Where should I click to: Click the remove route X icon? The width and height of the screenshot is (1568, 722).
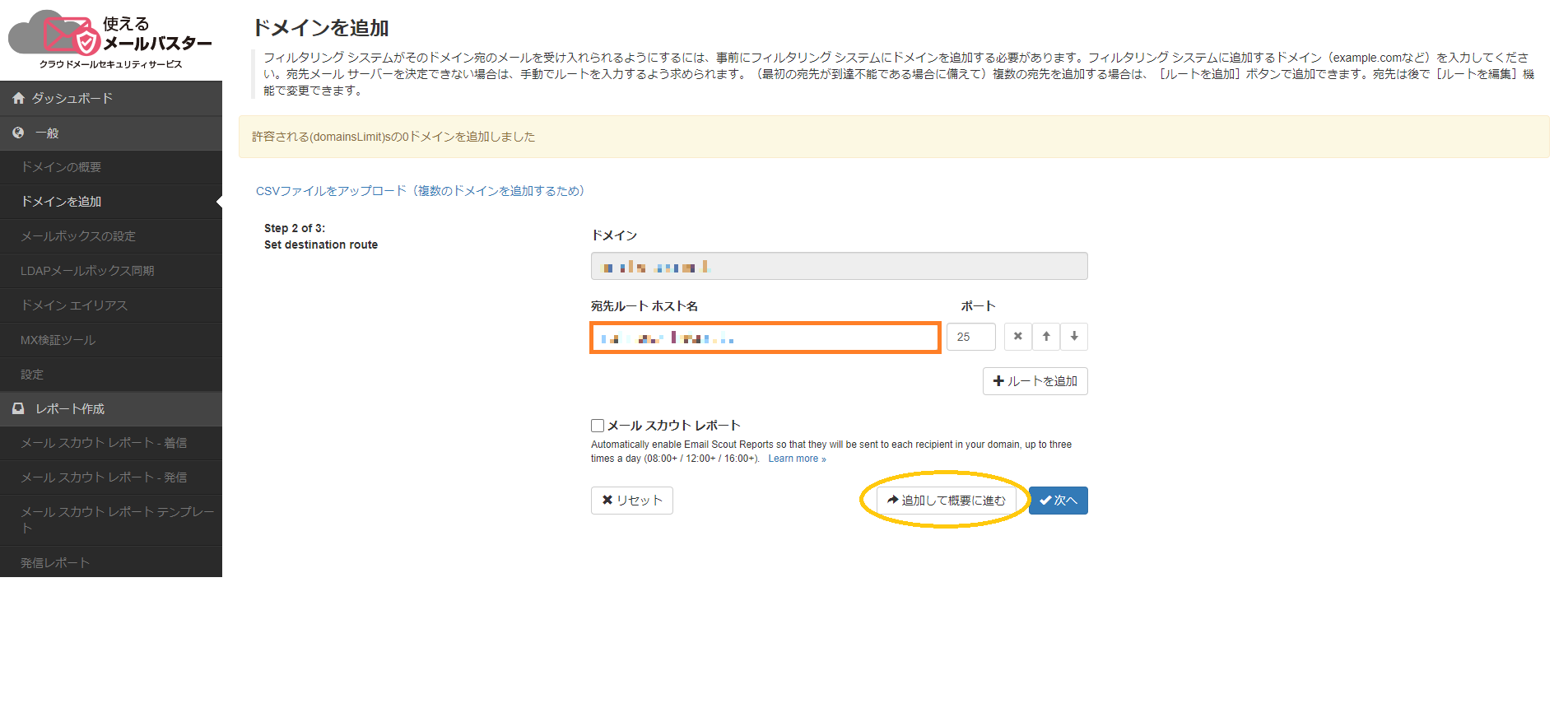tap(1017, 337)
